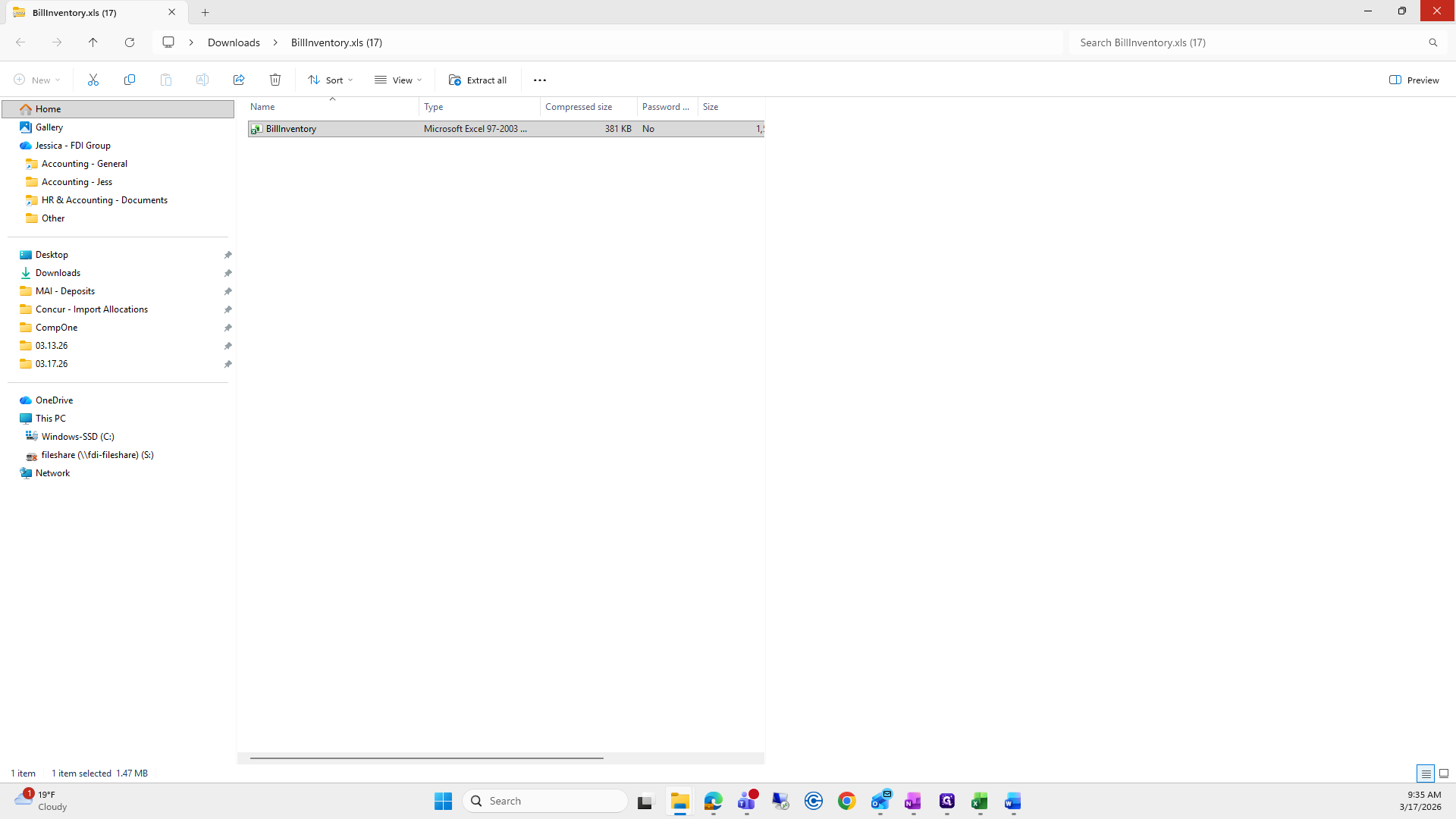Switch to details view layout icon
Viewport: 1456px width, 819px height.
(x=1425, y=773)
